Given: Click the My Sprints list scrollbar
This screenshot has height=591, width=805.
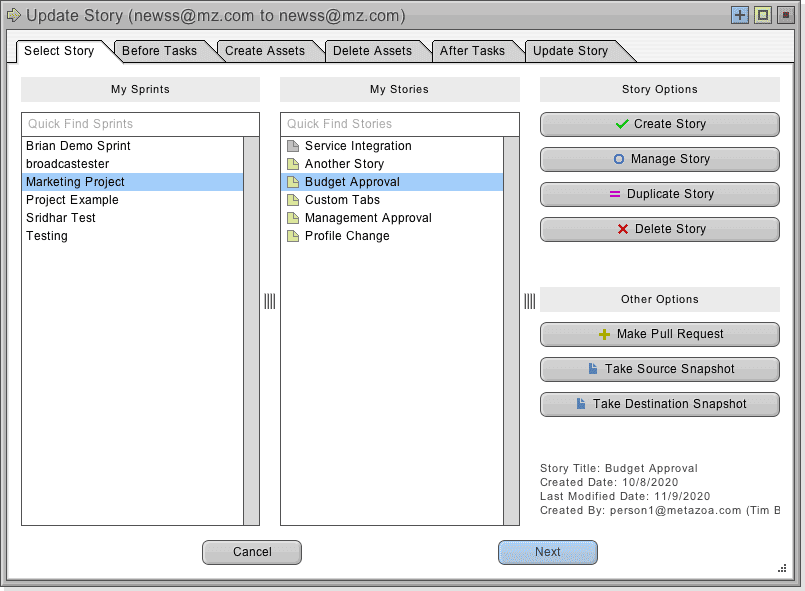Looking at the screenshot, I should point(251,331).
